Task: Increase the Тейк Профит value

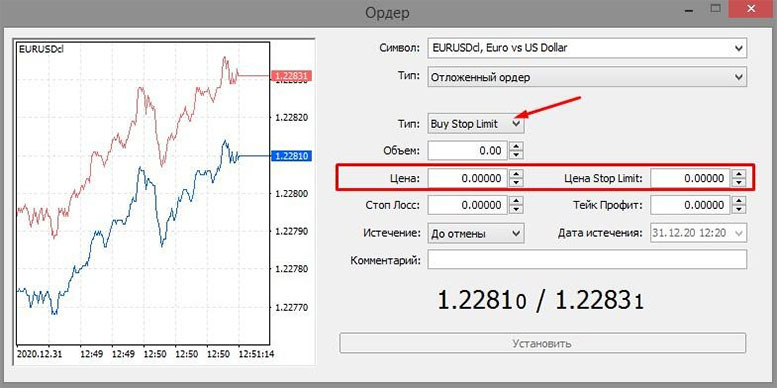Action: coord(739,200)
